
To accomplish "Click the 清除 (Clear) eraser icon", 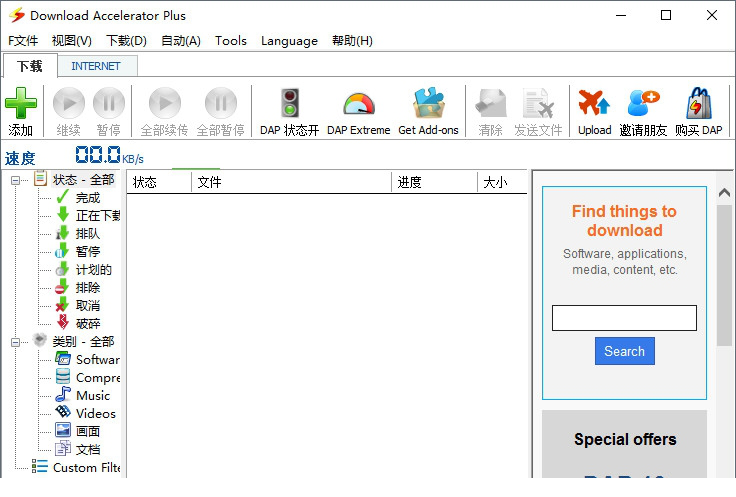I will coord(491,103).
